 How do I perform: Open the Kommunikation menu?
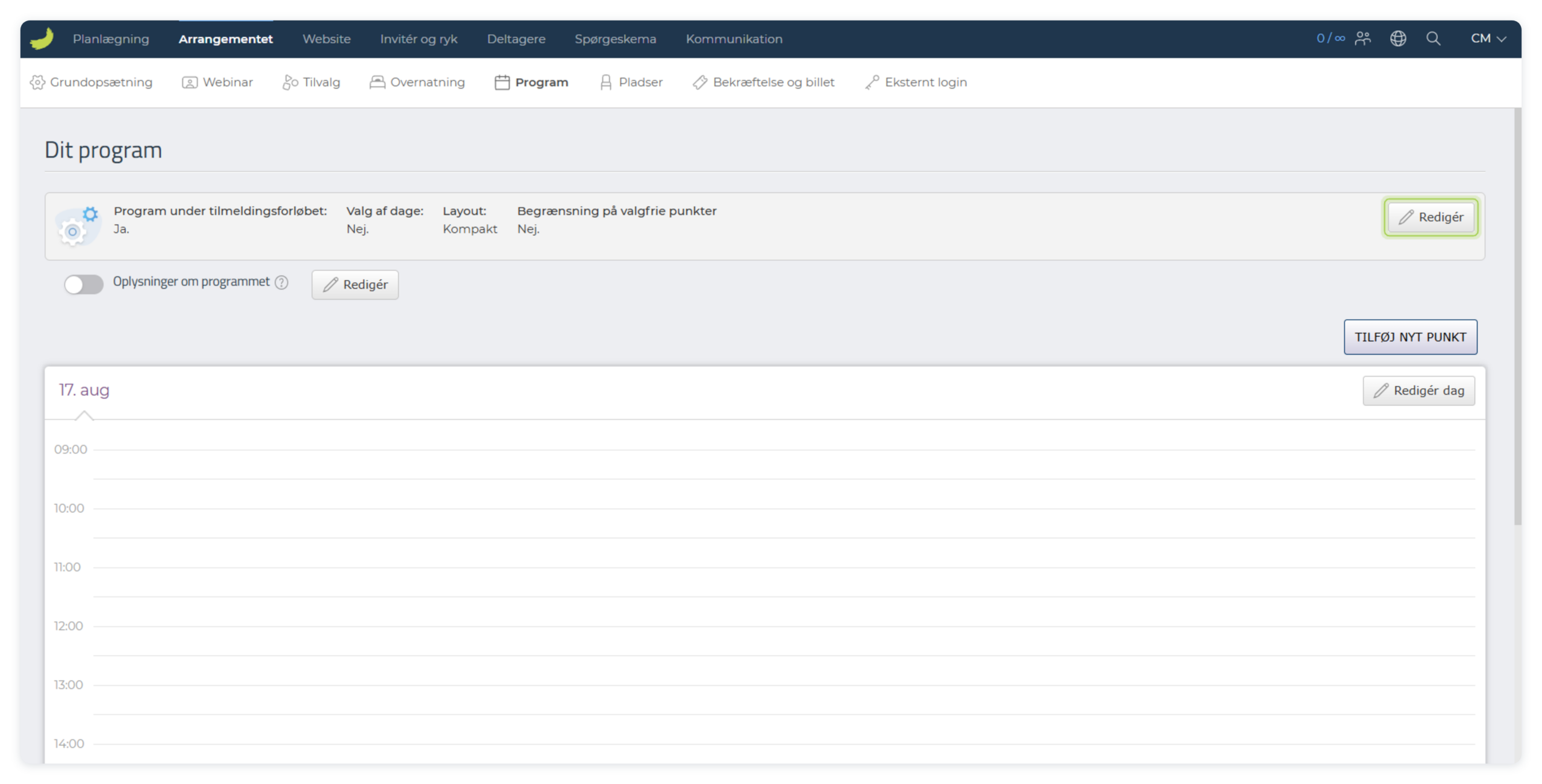tap(734, 39)
